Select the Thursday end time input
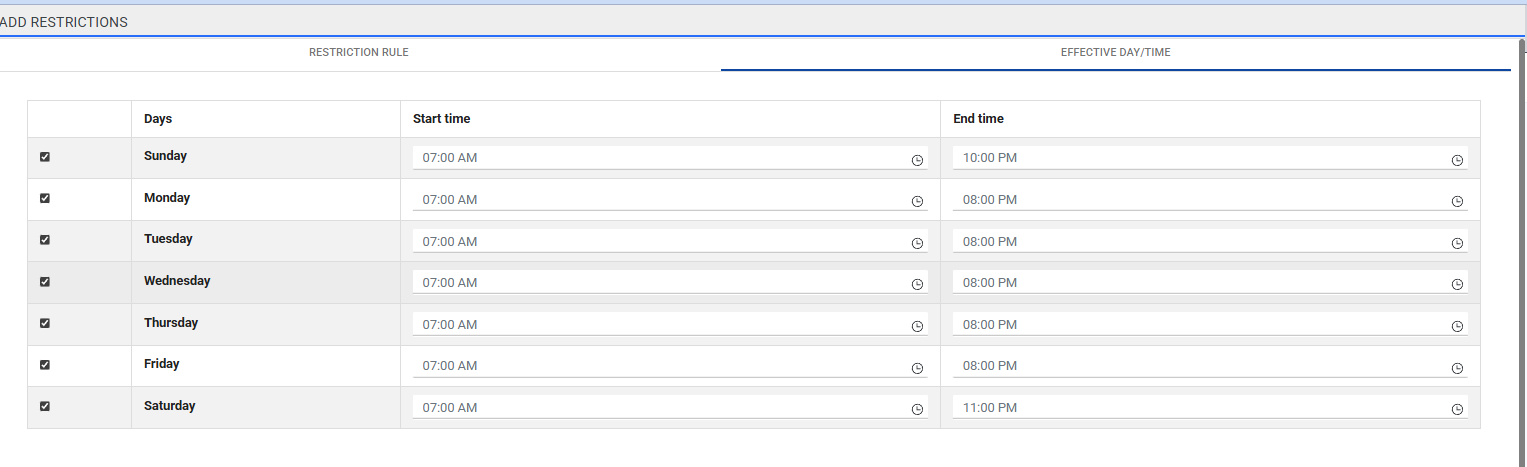This screenshot has width=1527, height=467. tap(1200, 325)
